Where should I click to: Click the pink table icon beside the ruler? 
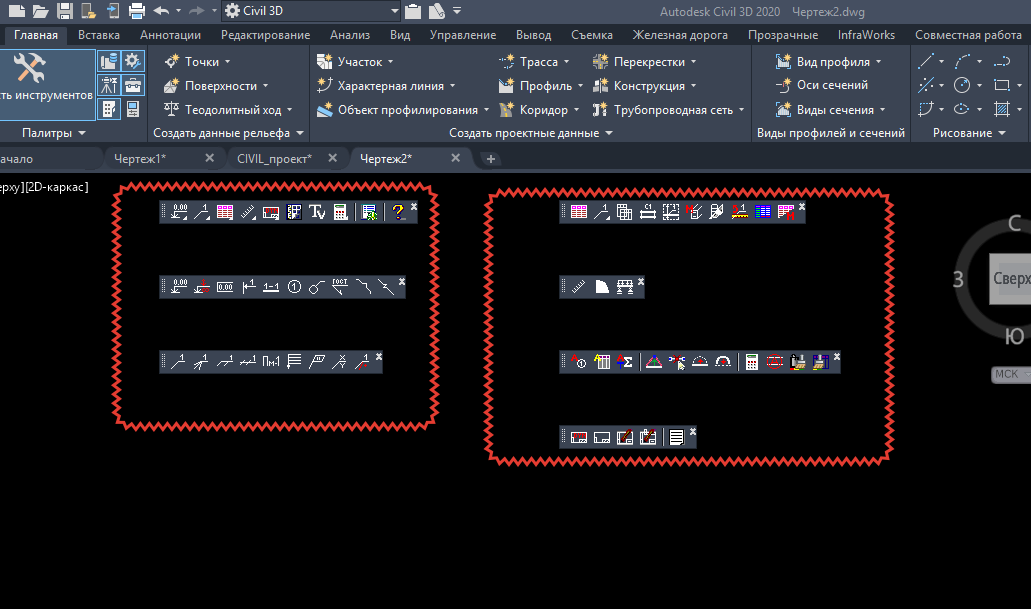point(225,212)
